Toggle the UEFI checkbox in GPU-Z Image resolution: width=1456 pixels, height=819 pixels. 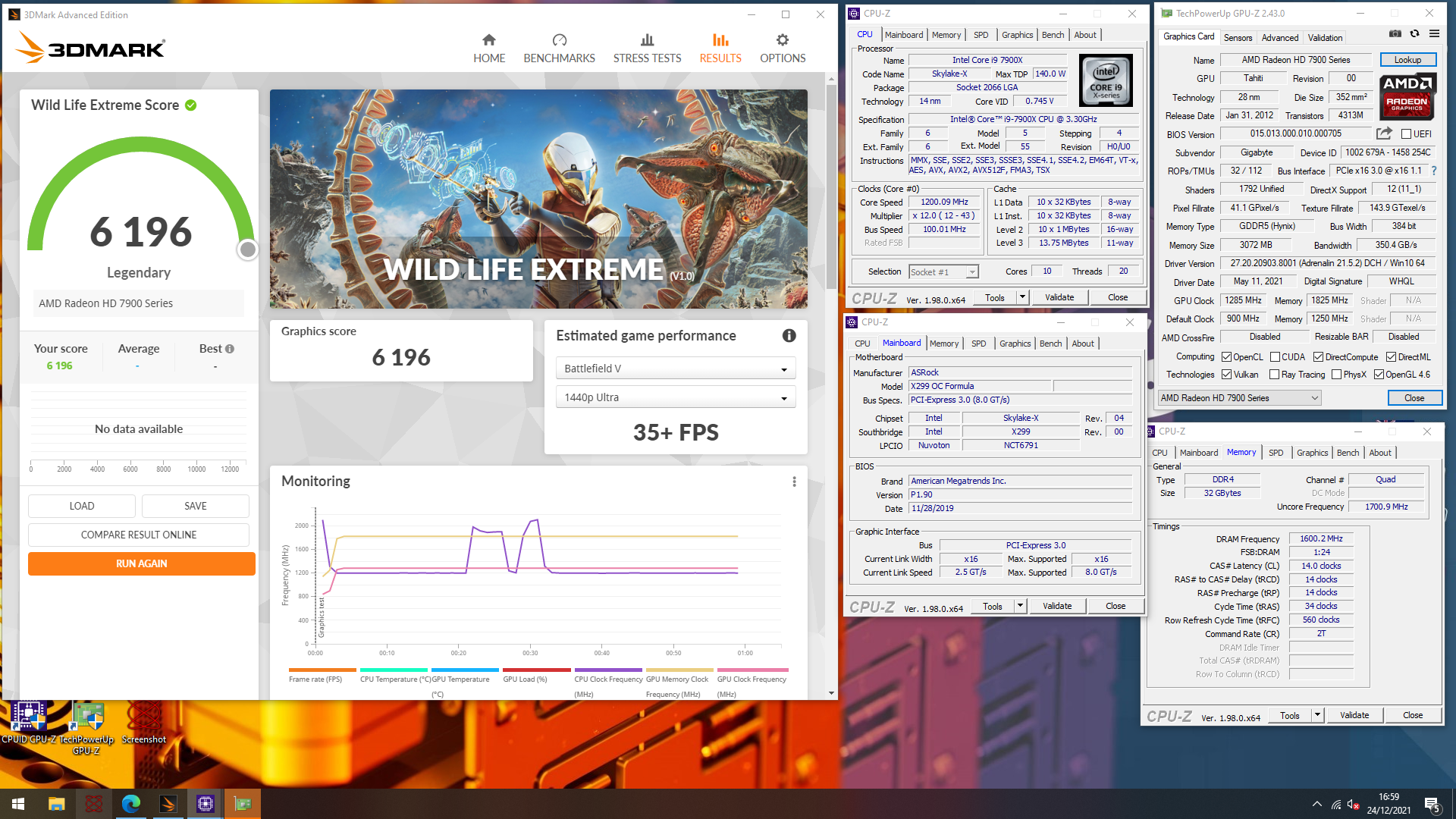point(1406,134)
